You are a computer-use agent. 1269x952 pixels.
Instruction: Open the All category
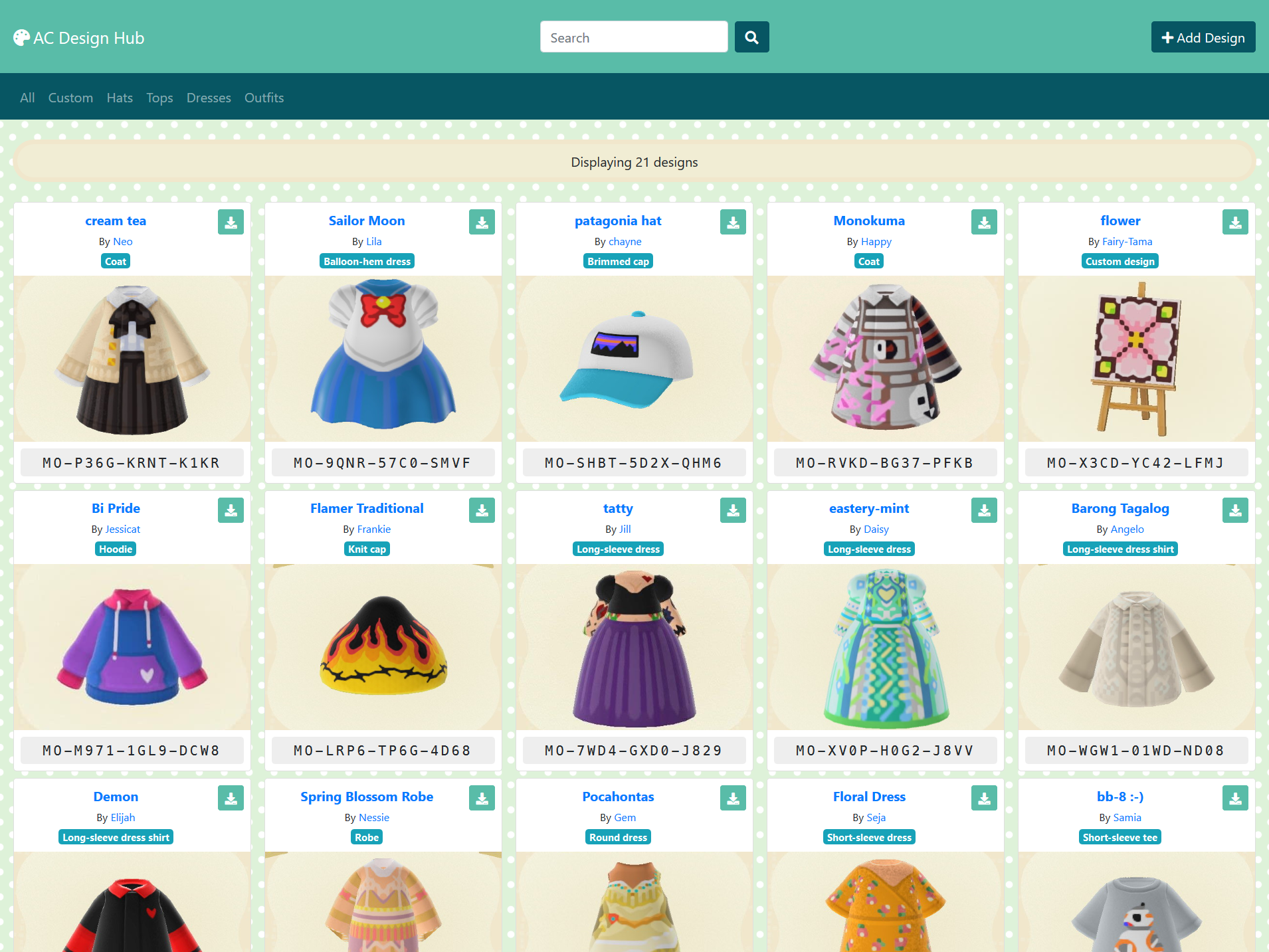(27, 98)
